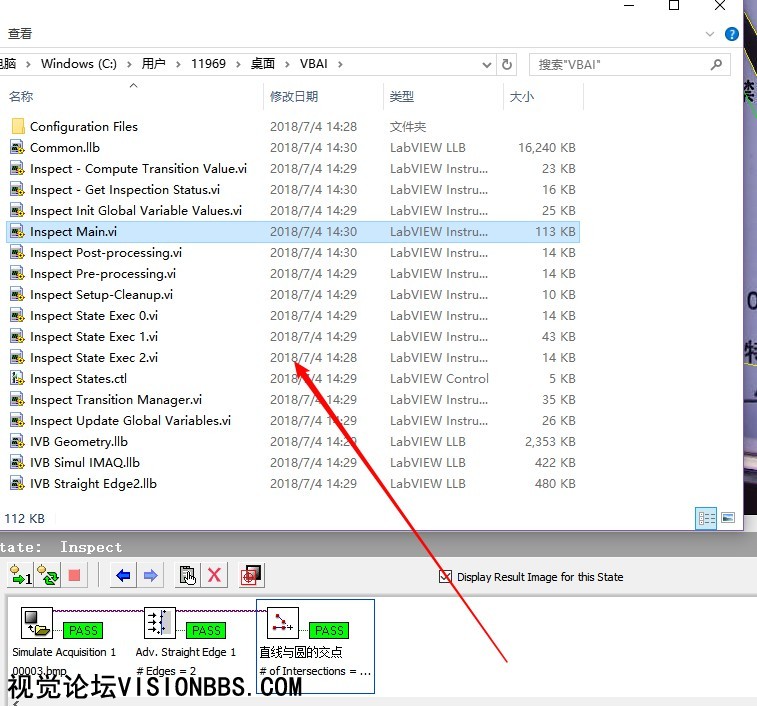Maximize the Explorer window
This screenshot has width=757, height=706.
point(674,5)
